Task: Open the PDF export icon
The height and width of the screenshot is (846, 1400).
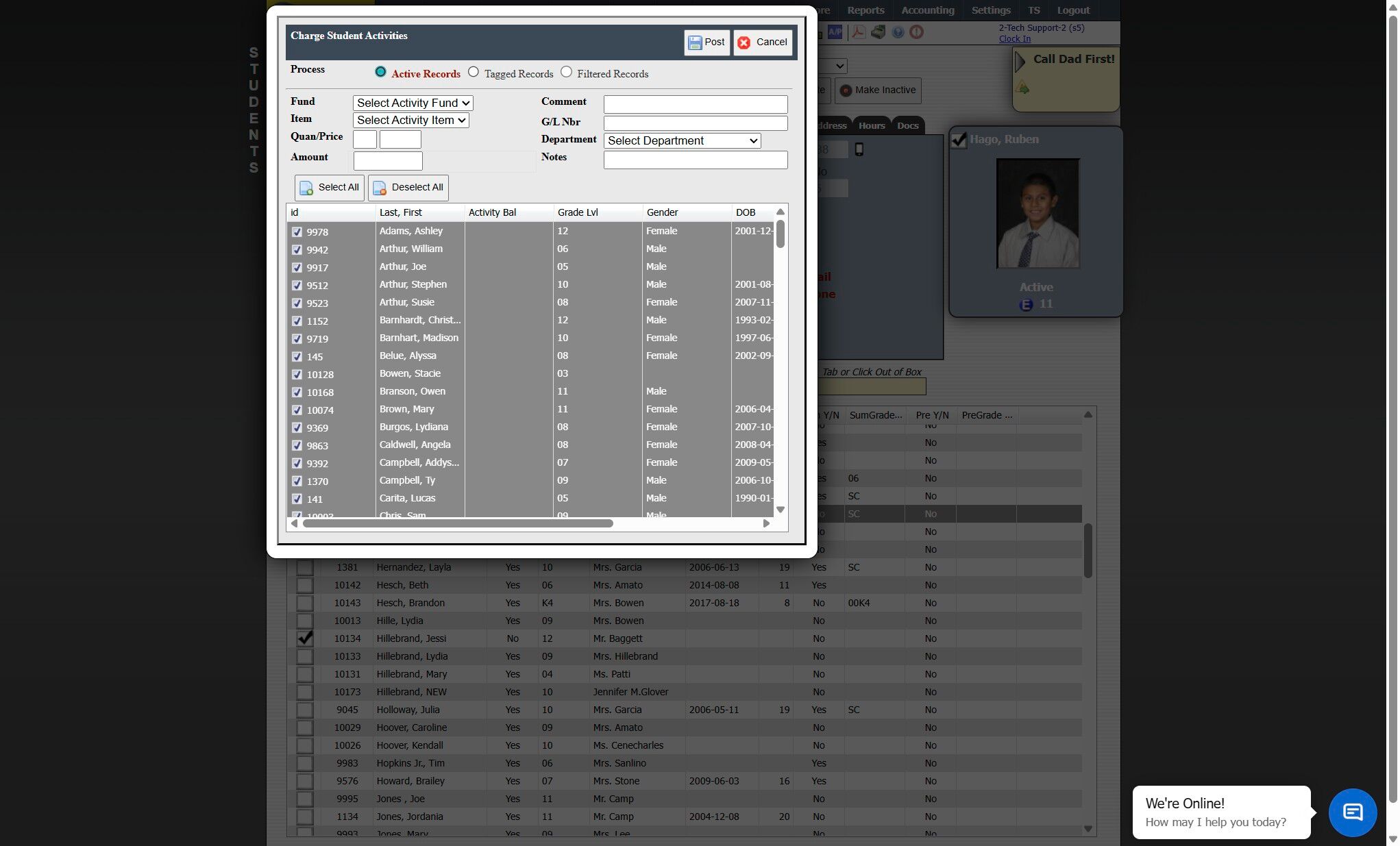Action: (x=858, y=32)
